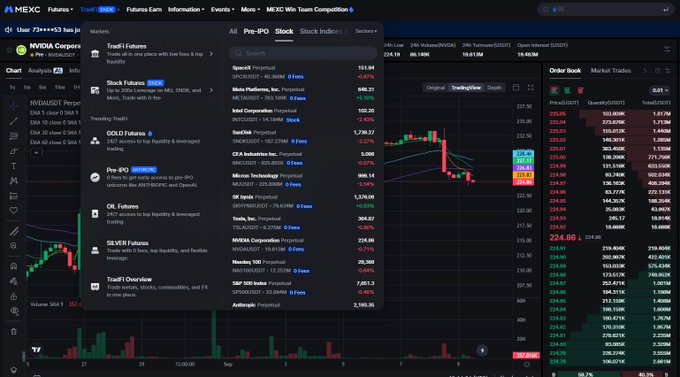This screenshot has height=377, width=680.
Task: Switch chart to Original view
Action: (x=435, y=88)
